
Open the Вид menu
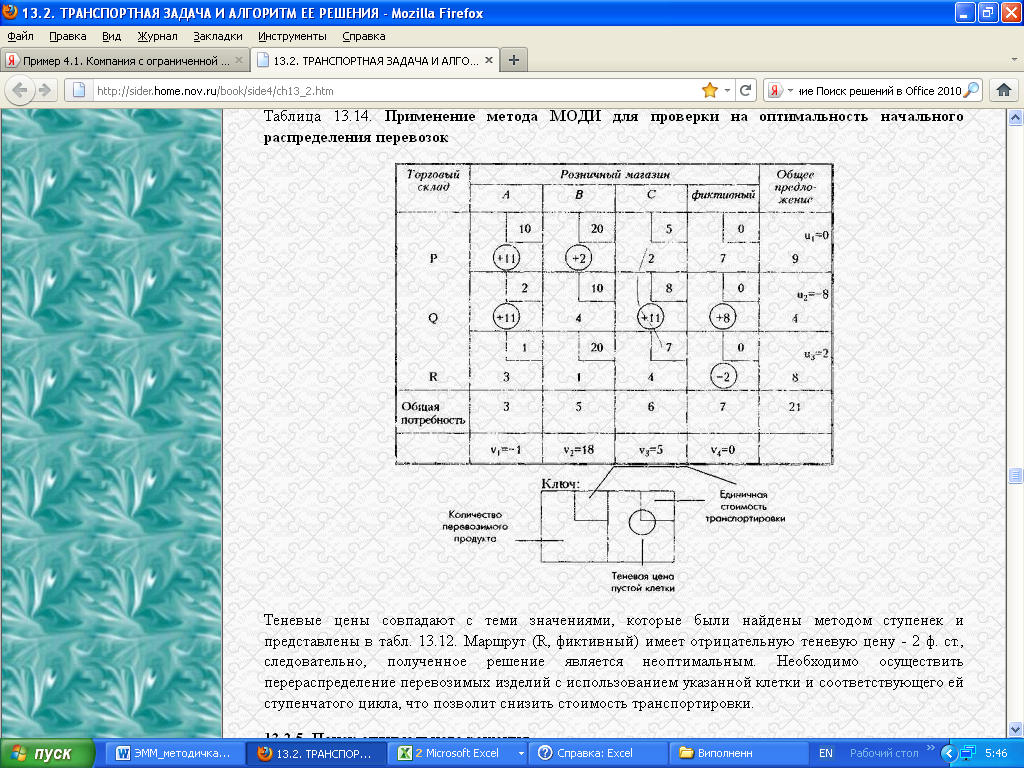click(112, 37)
